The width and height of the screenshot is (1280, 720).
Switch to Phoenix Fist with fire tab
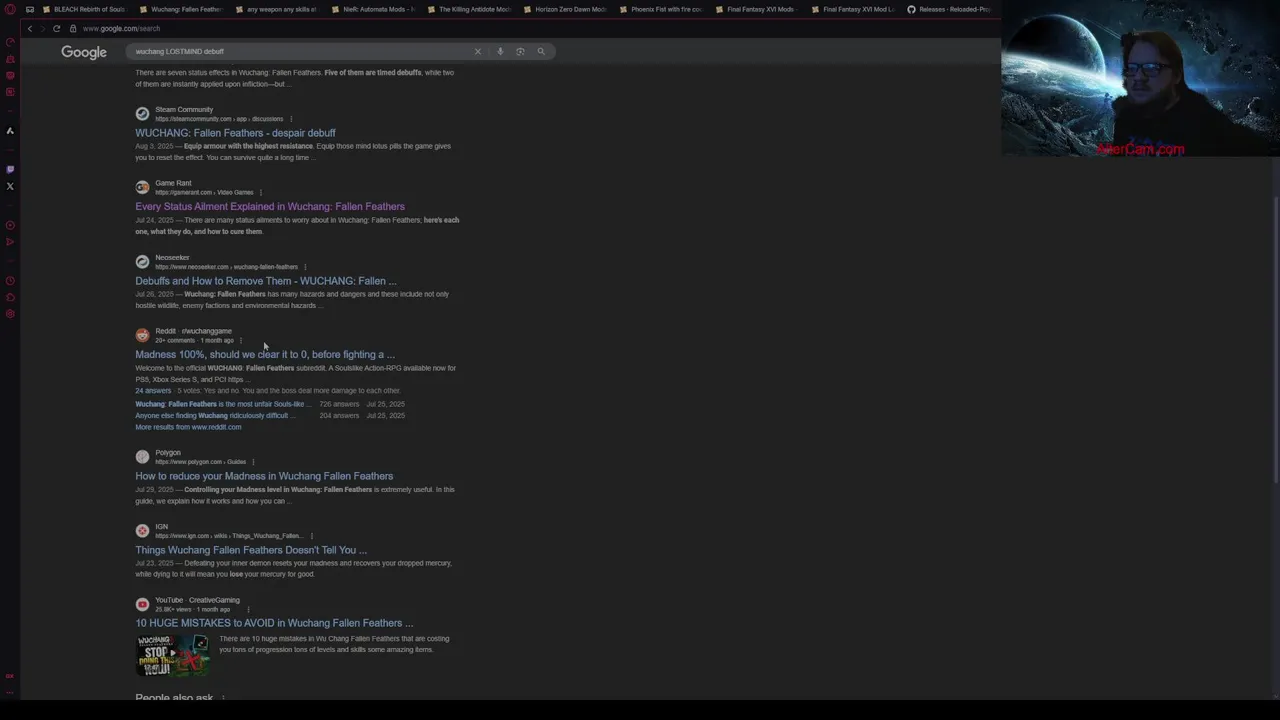pyautogui.click(x=662, y=9)
